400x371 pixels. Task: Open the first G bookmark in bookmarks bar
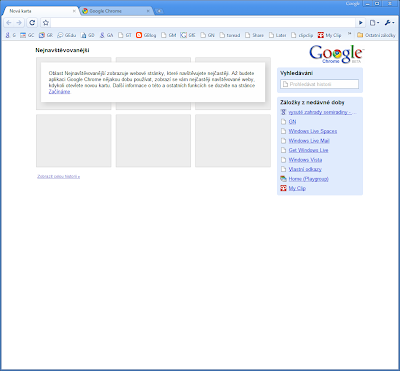11,35
